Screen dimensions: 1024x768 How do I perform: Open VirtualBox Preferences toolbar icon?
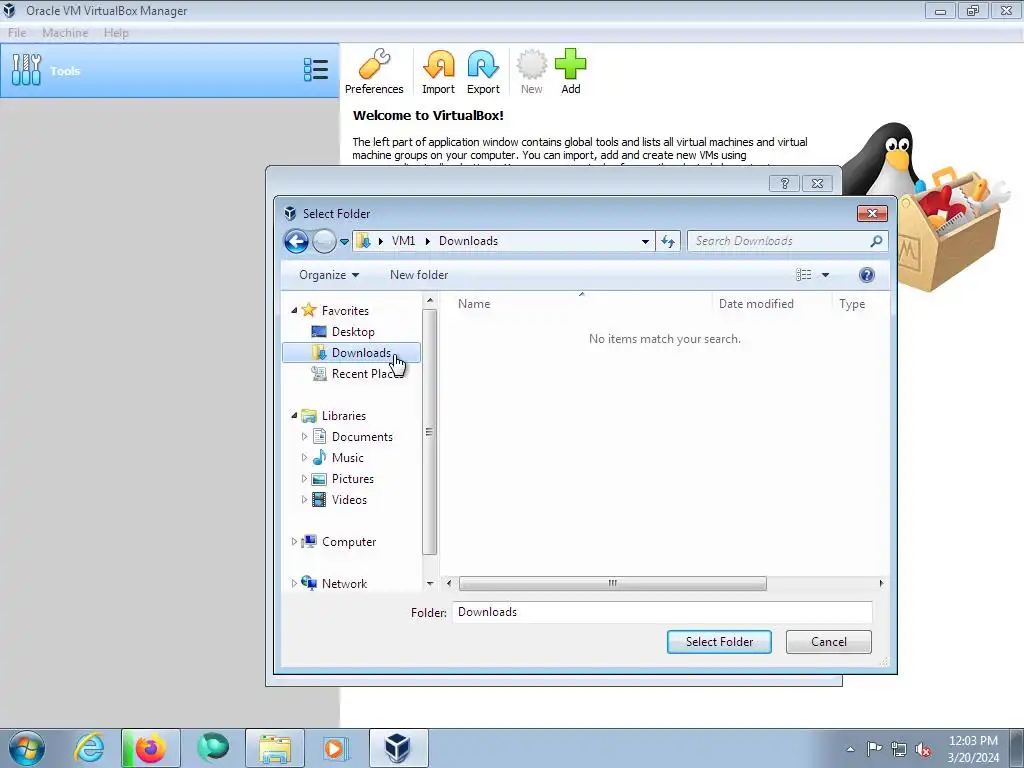coord(374,71)
